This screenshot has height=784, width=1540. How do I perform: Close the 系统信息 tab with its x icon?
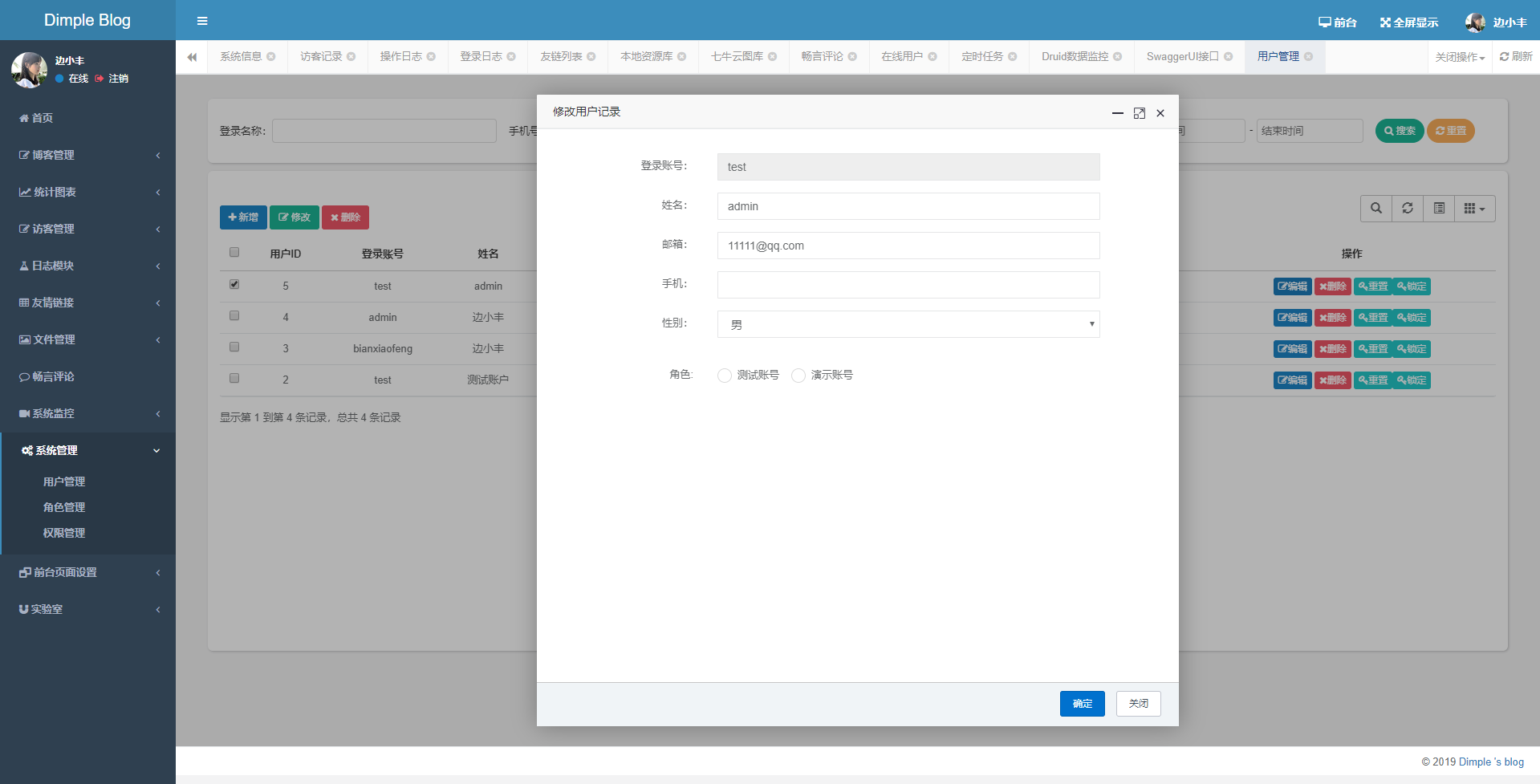(x=271, y=56)
